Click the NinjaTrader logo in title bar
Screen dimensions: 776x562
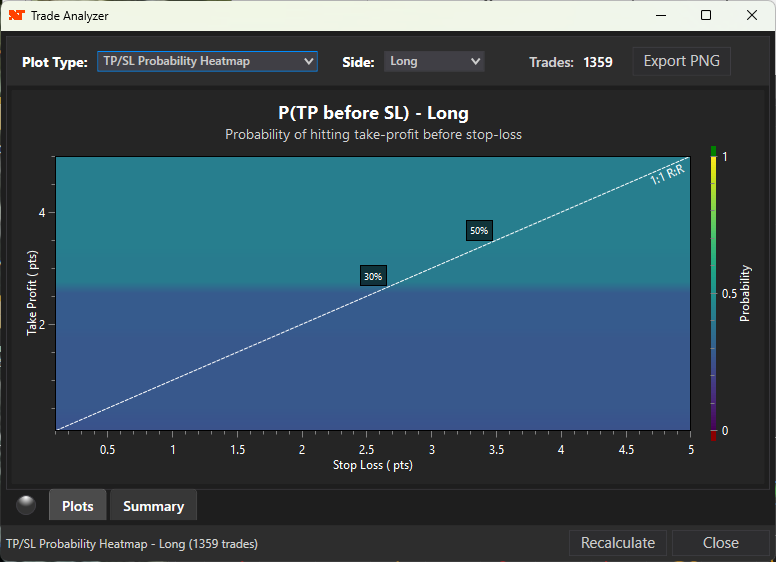[x=17, y=16]
